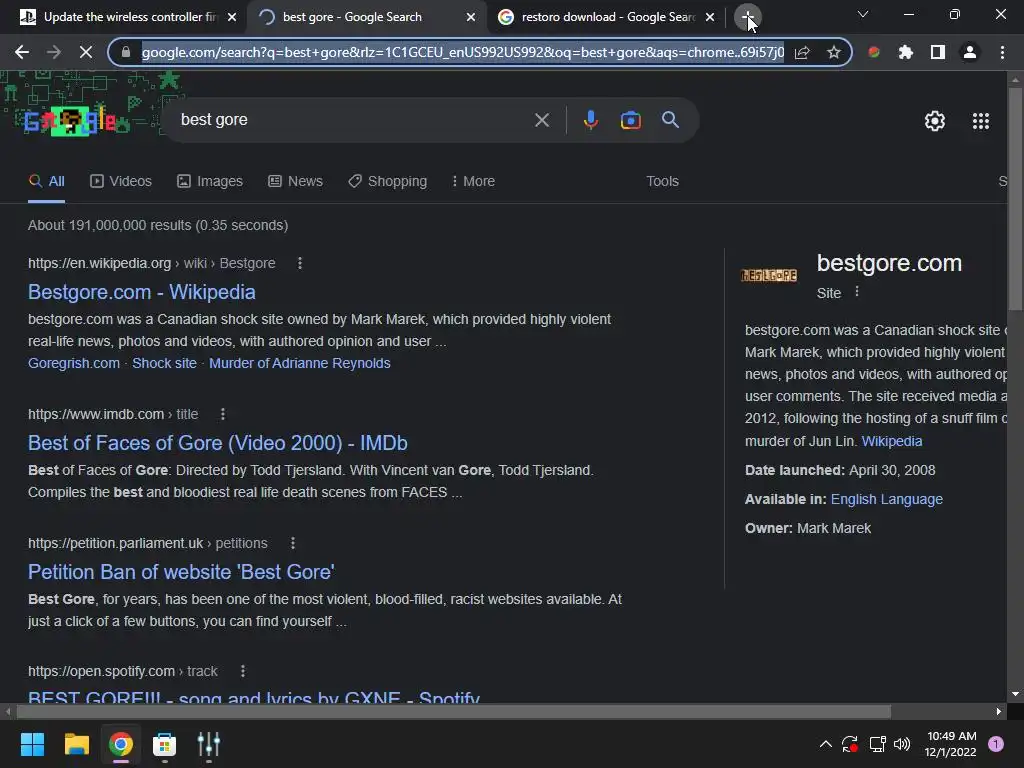1024x768 pixels.
Task: Open the Extensions puzzle icon
Action: click(x=906, y=52)
